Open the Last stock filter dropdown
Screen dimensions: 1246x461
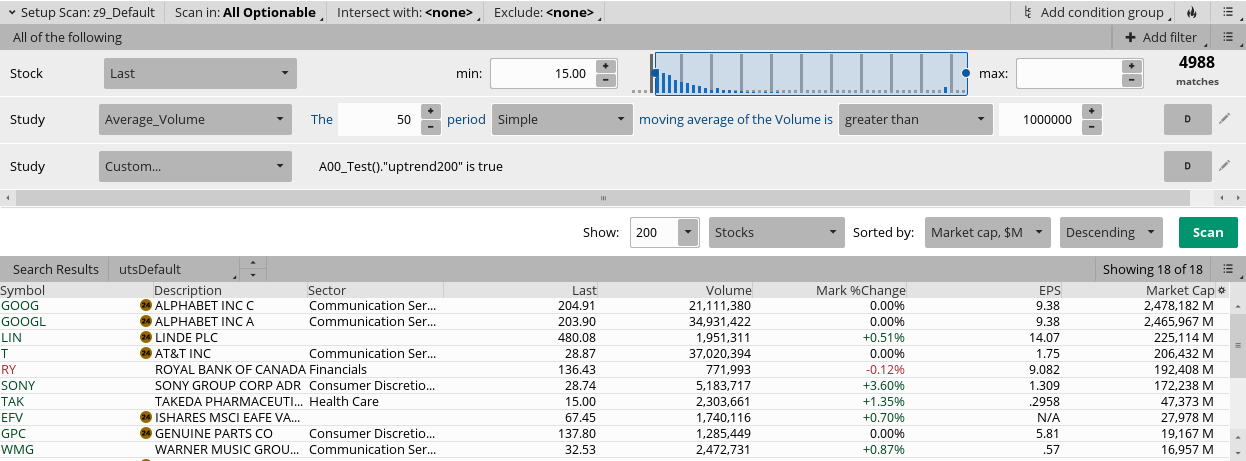[x=200, y=73]
